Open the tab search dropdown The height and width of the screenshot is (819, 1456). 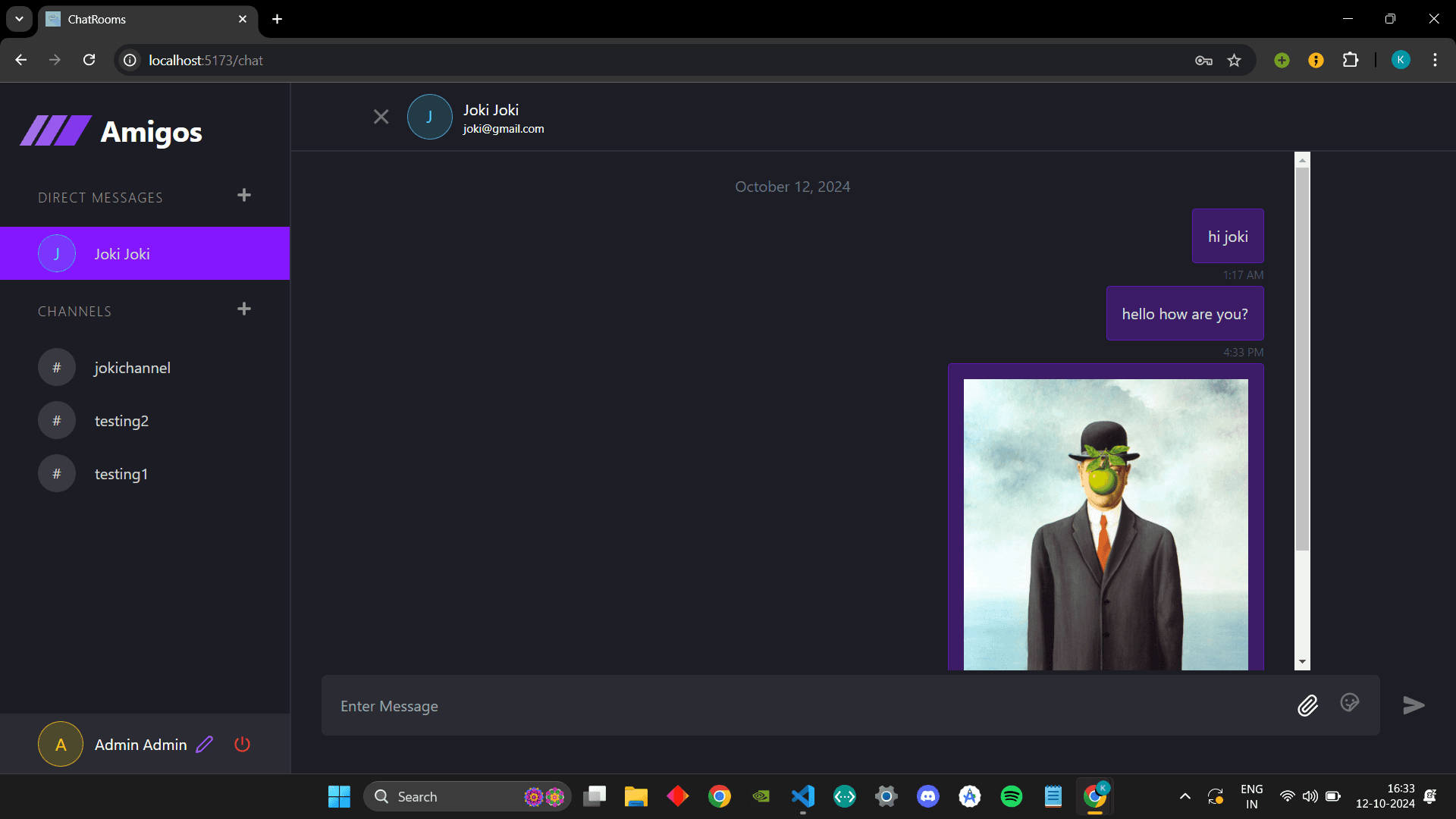click(x=19, y=19)
